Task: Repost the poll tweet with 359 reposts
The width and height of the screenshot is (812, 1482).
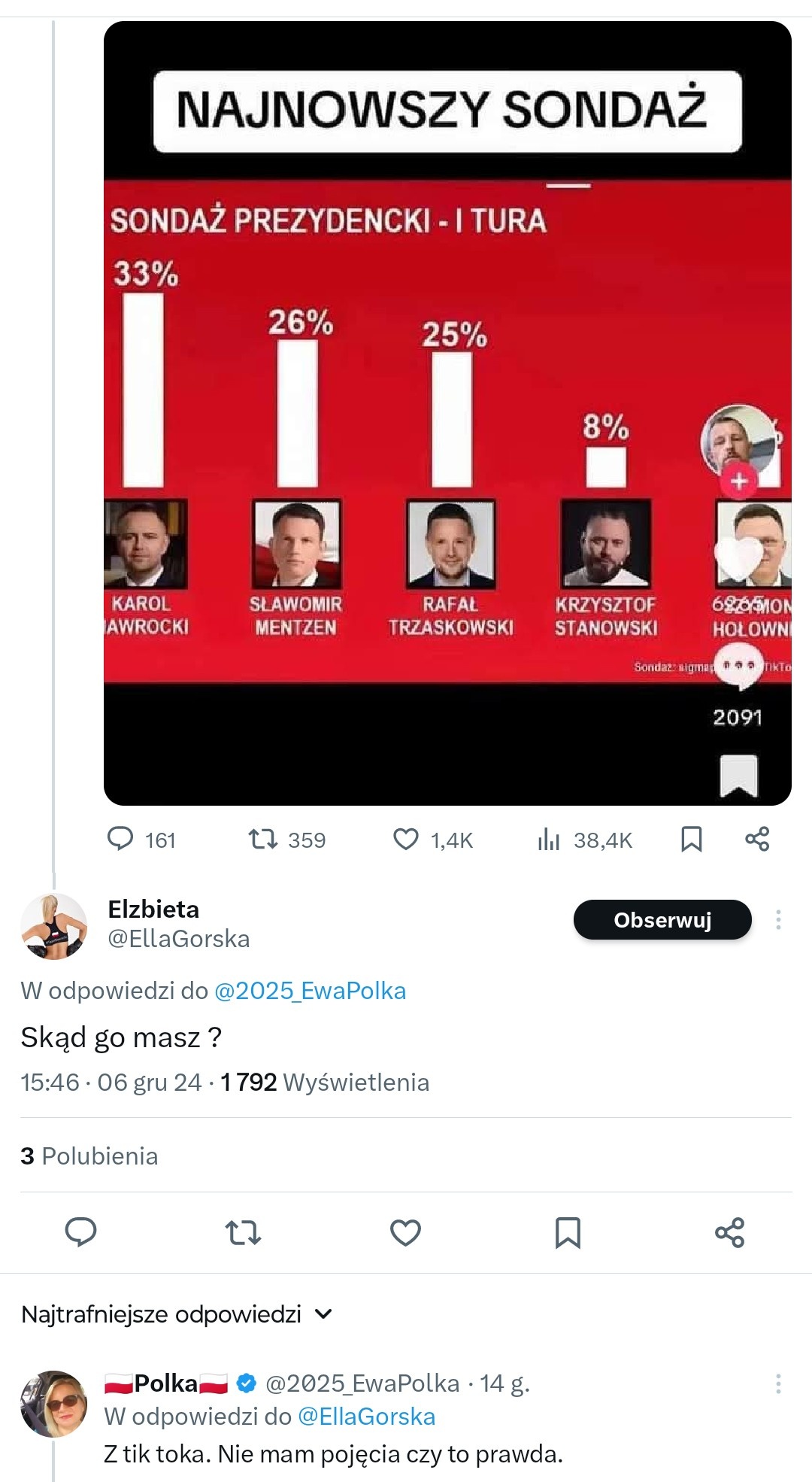Action: 263,839
